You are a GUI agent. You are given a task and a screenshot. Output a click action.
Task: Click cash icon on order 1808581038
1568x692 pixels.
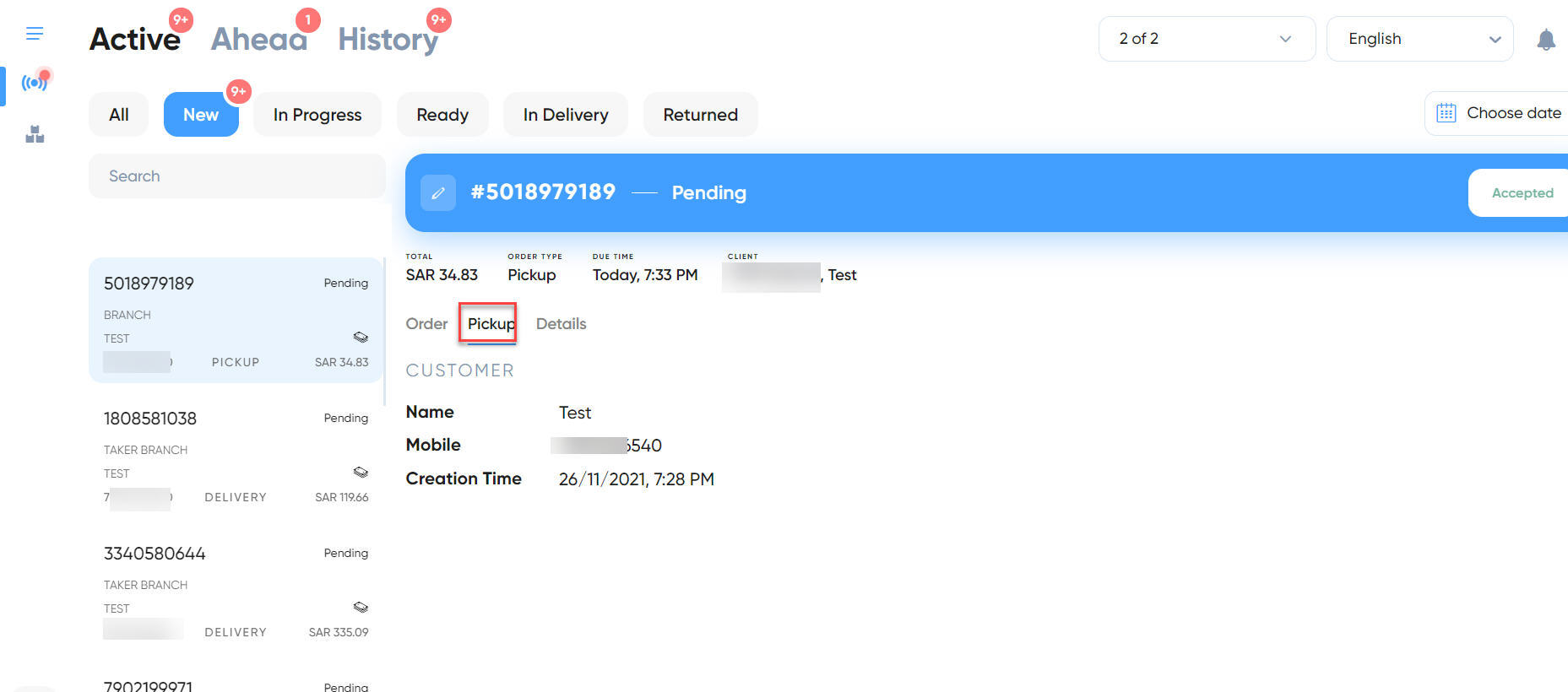coord(361,473)
